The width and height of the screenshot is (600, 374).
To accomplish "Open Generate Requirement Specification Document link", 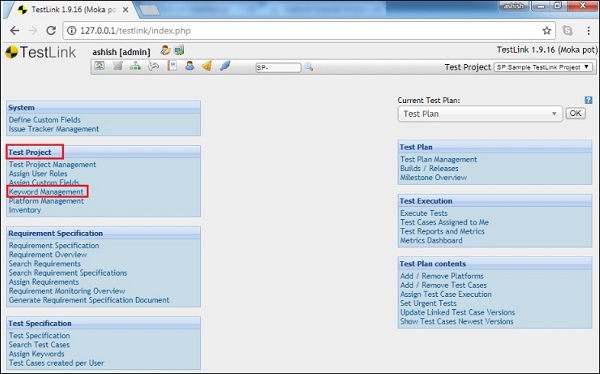I will (x=89, y=300).
